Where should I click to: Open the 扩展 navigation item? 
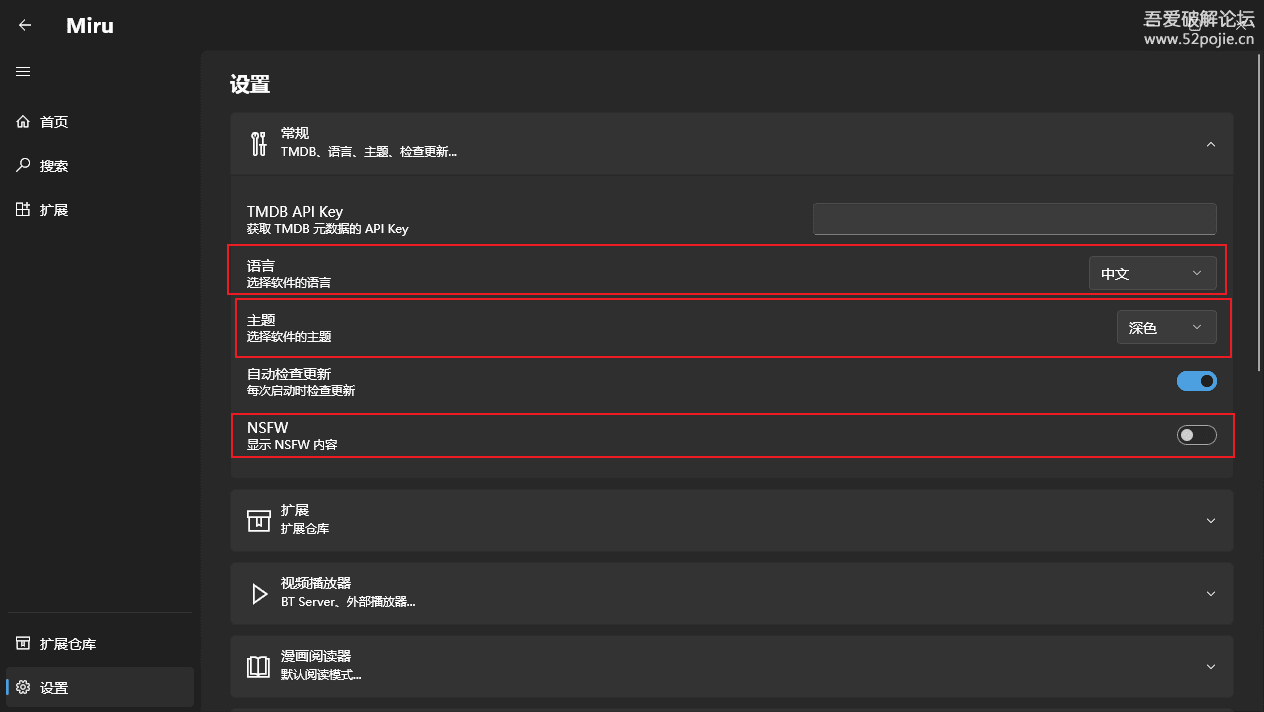(100, 210)
